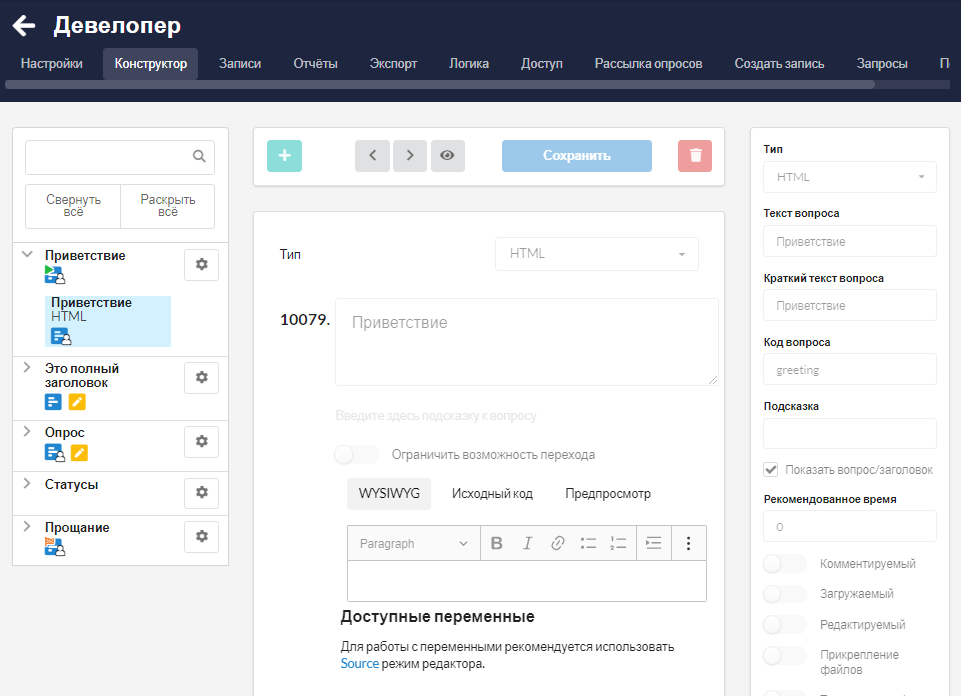
Task: Insert a link using the chain icon
Action: click(x=558, y=543)
